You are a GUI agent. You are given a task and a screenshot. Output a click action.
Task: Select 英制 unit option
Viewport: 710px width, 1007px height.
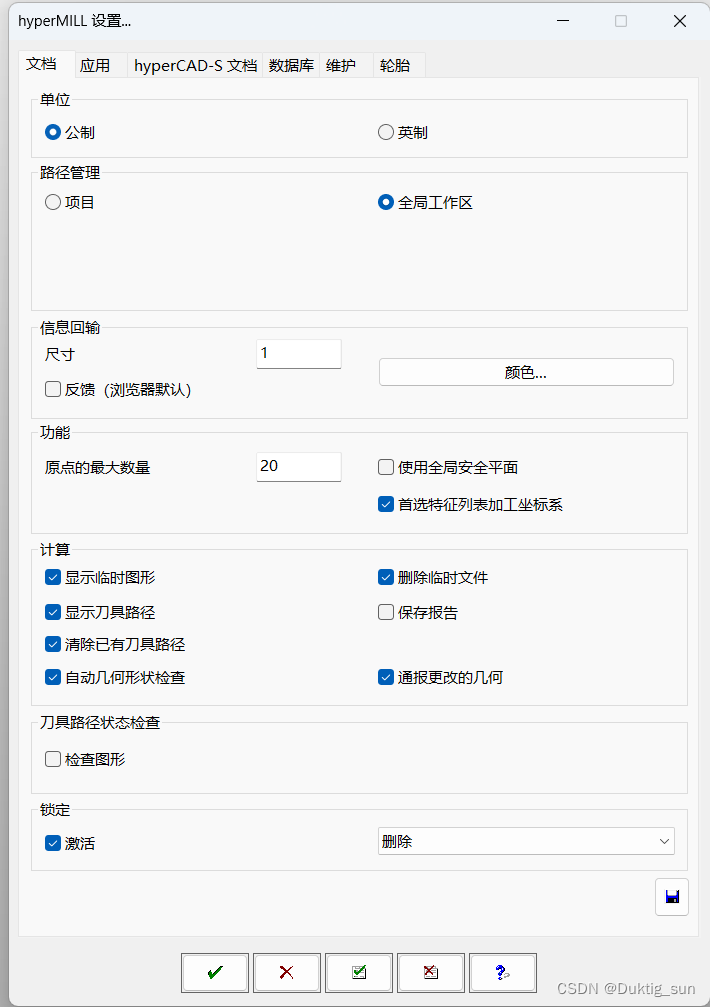click(x=385, y=131)
